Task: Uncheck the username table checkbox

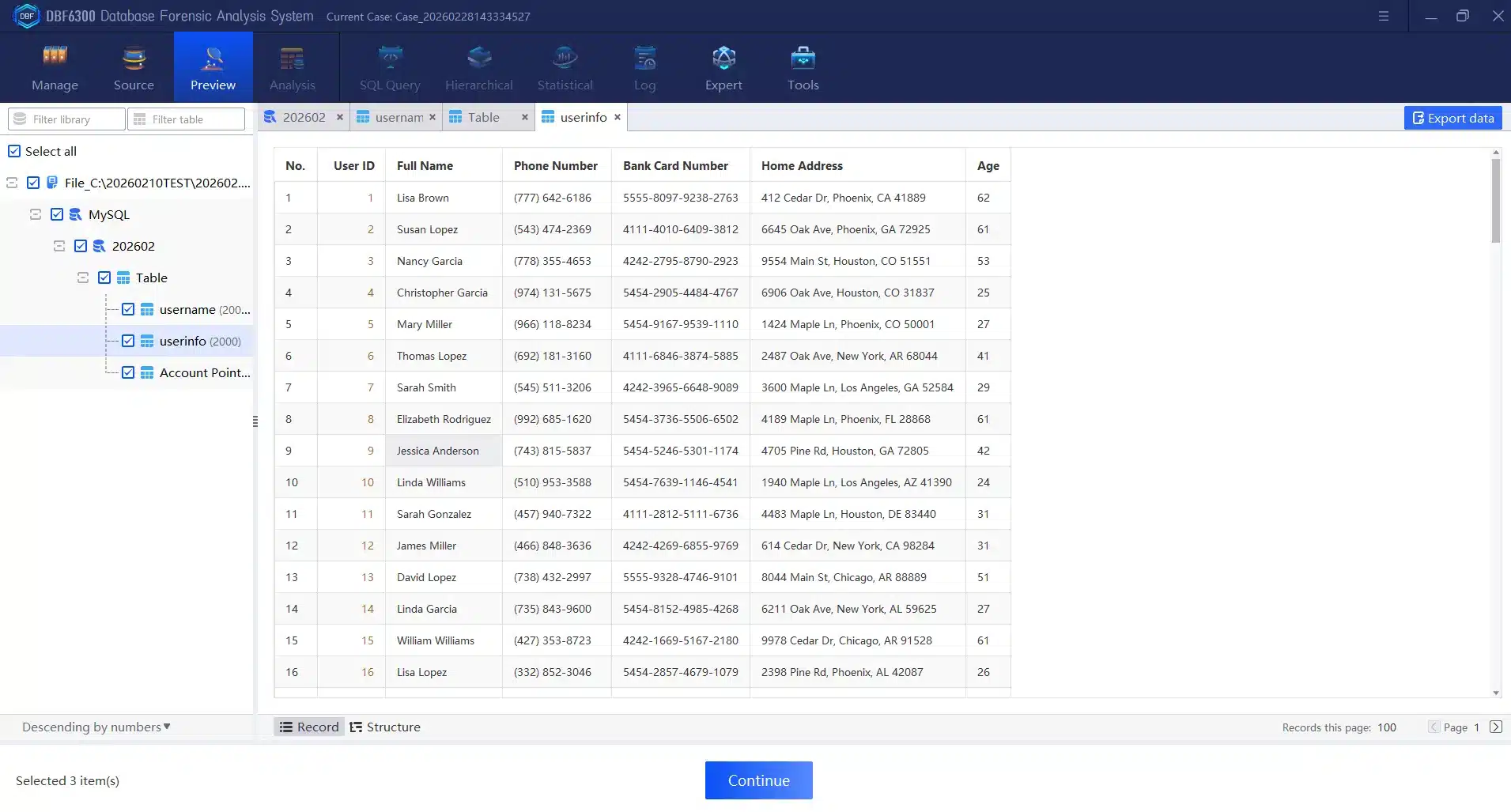Action: click(128, 309)
